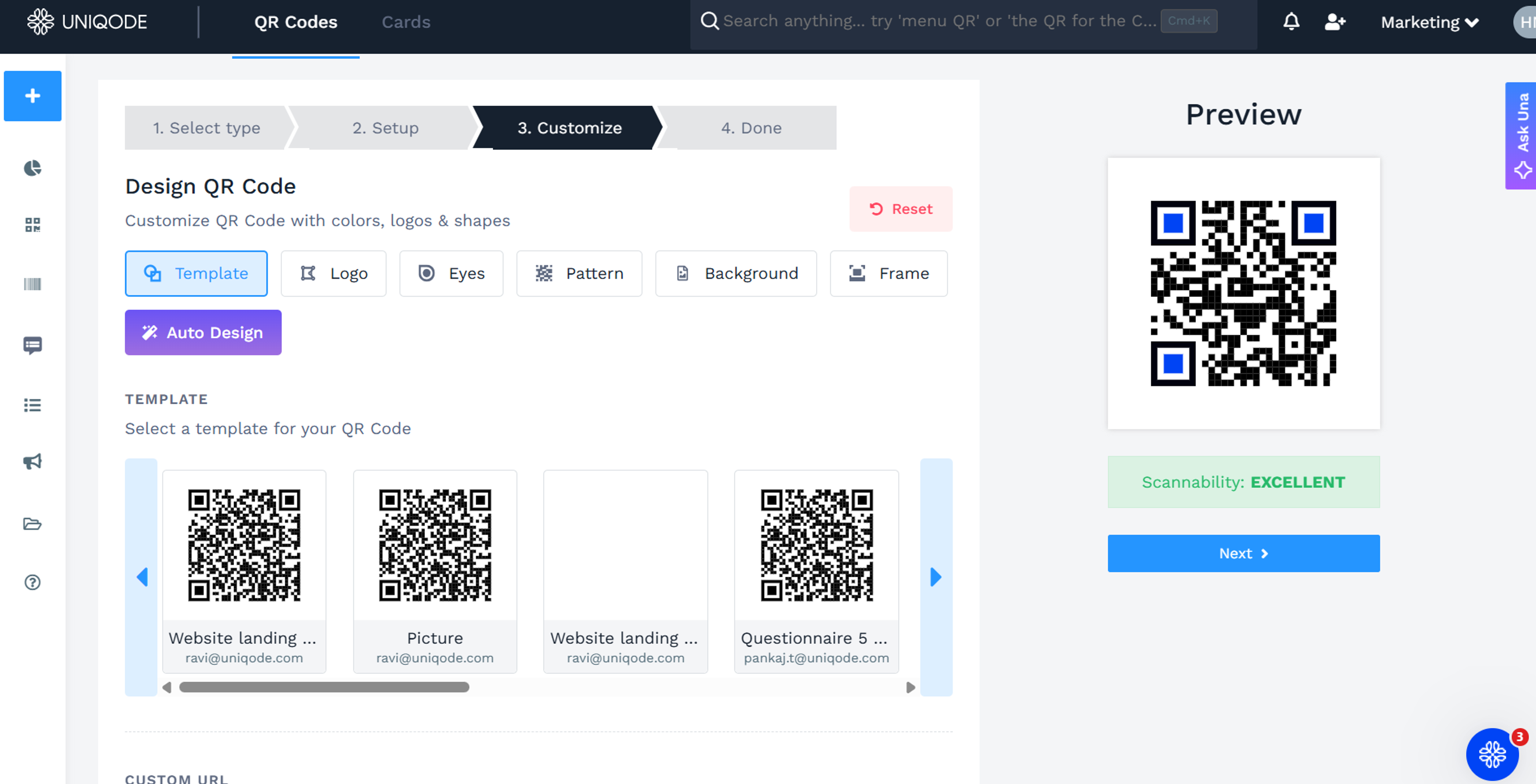Select the Background design option
The image size is (1536, 784).
pos(736,273)
